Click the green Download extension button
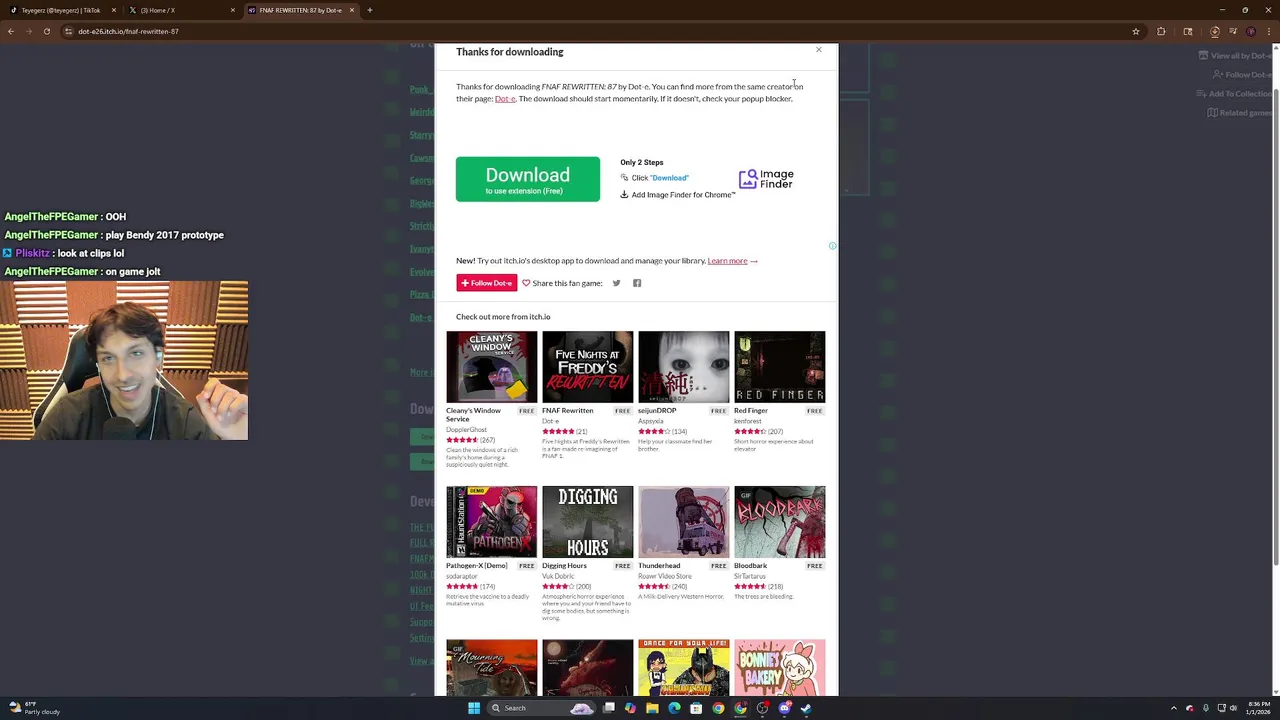The height and width of the screenshot is (720, 1280). [x=528, y=179]
